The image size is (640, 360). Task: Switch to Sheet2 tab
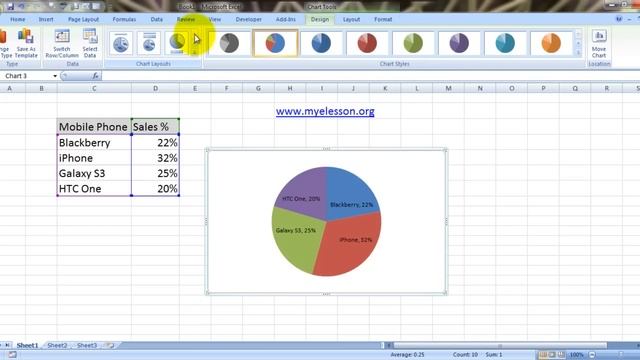coord(57,345)
